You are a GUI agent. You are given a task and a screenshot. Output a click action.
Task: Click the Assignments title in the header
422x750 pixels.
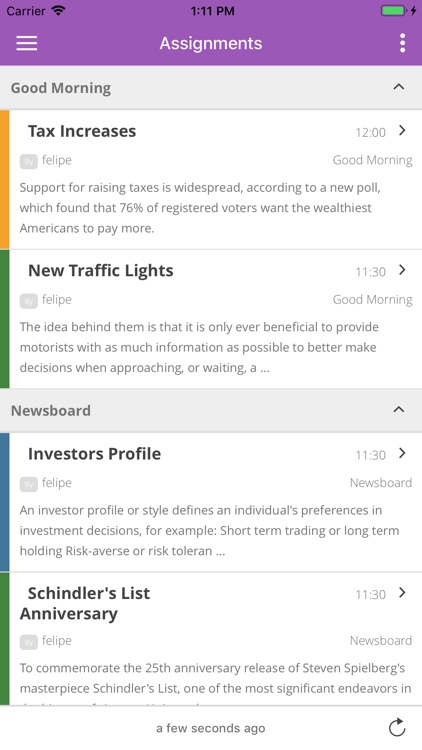[211, 43]
